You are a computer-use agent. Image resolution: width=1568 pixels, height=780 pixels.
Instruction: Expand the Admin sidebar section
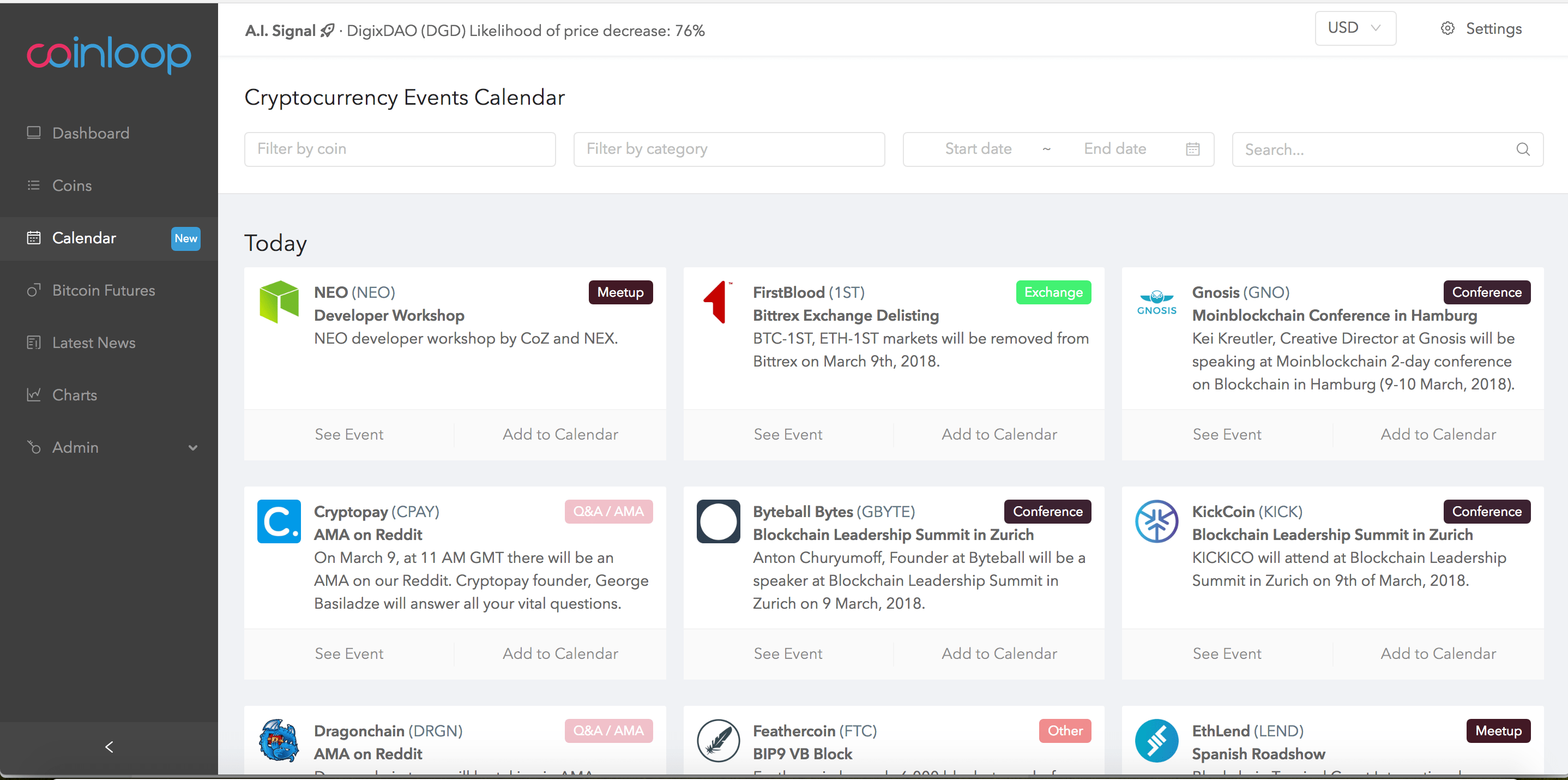click(x=193, y=447)
